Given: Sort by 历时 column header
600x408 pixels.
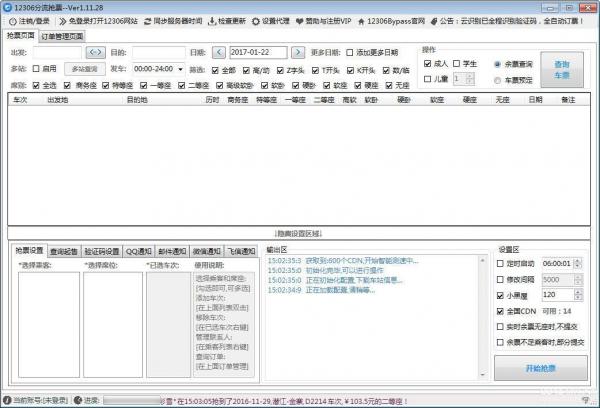Looking at the screenshot, I should click(x=212, y=100).
